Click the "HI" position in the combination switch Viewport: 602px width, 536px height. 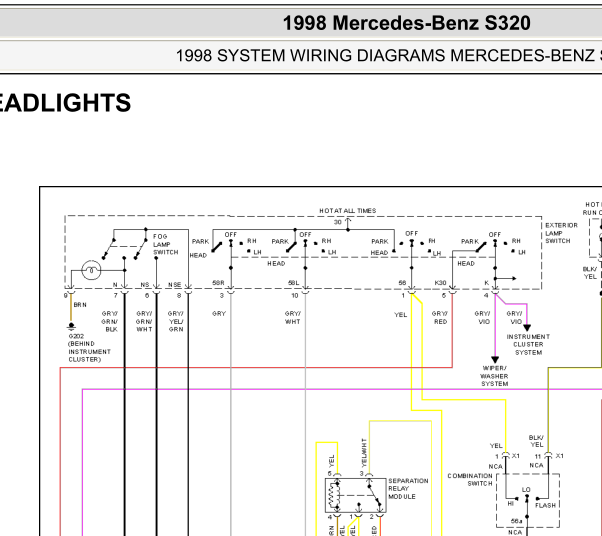[511, 503]
